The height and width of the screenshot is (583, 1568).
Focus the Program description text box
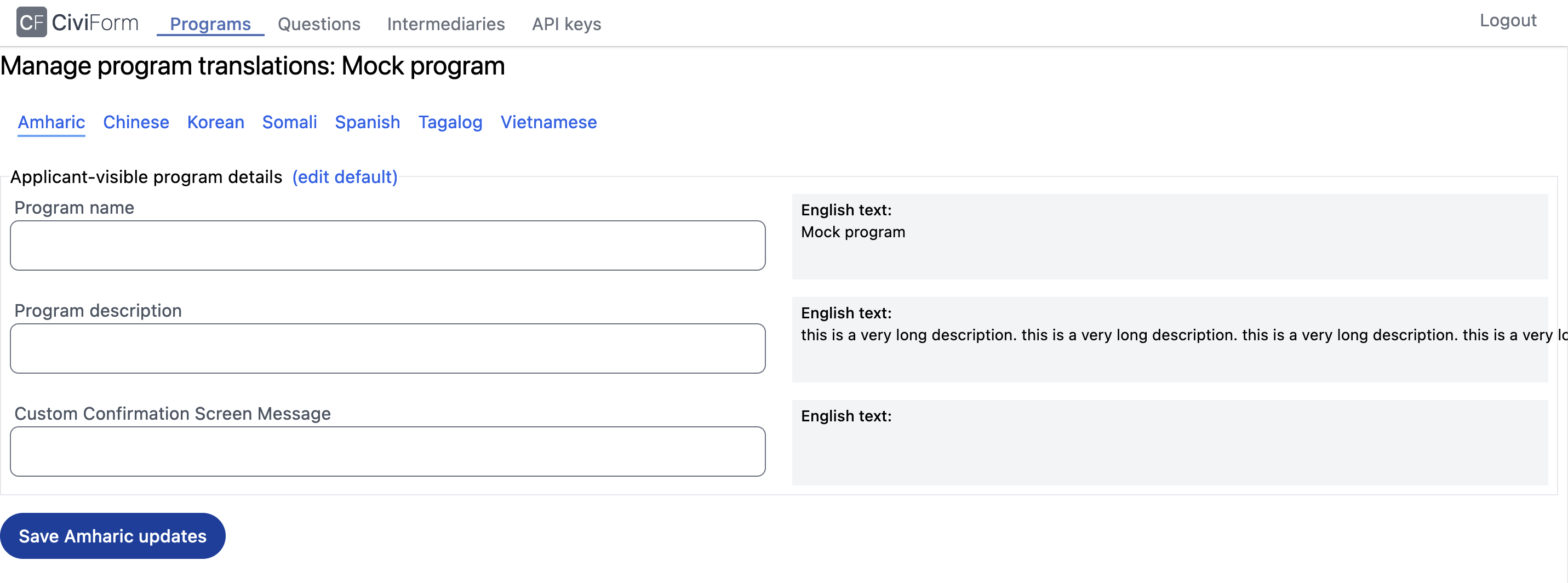click(x=388, y=348)
